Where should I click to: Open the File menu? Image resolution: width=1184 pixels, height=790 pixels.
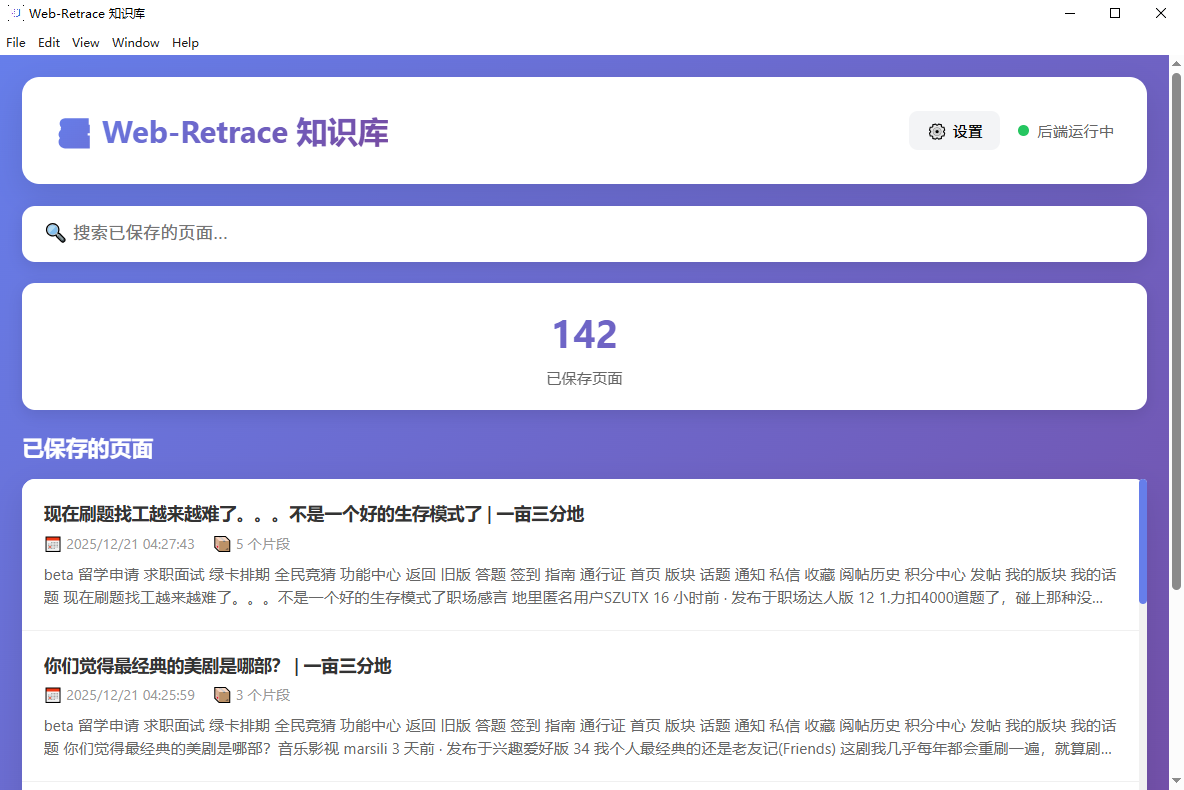16,43
